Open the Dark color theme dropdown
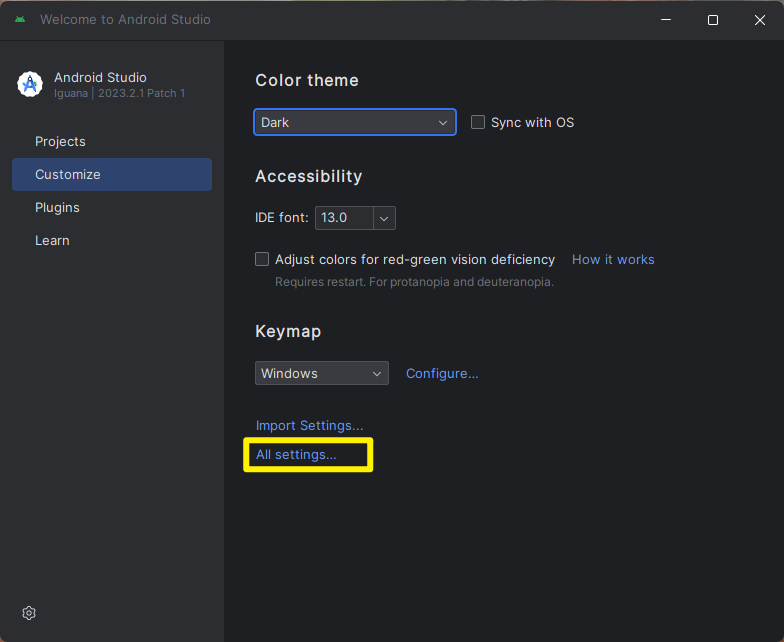 355,122
